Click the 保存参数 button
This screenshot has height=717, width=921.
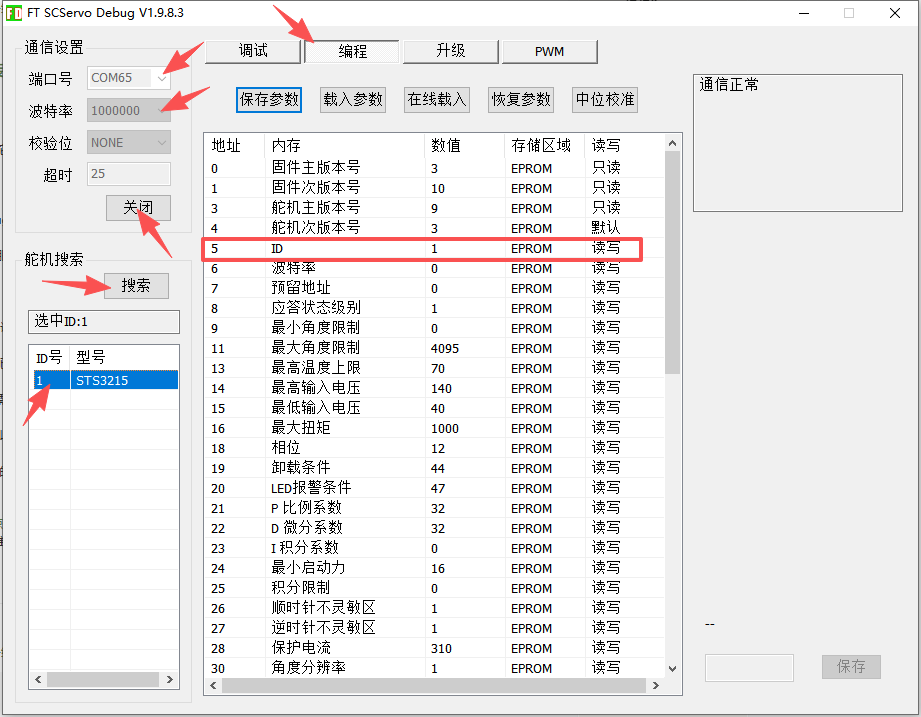[x=269, y=99]
